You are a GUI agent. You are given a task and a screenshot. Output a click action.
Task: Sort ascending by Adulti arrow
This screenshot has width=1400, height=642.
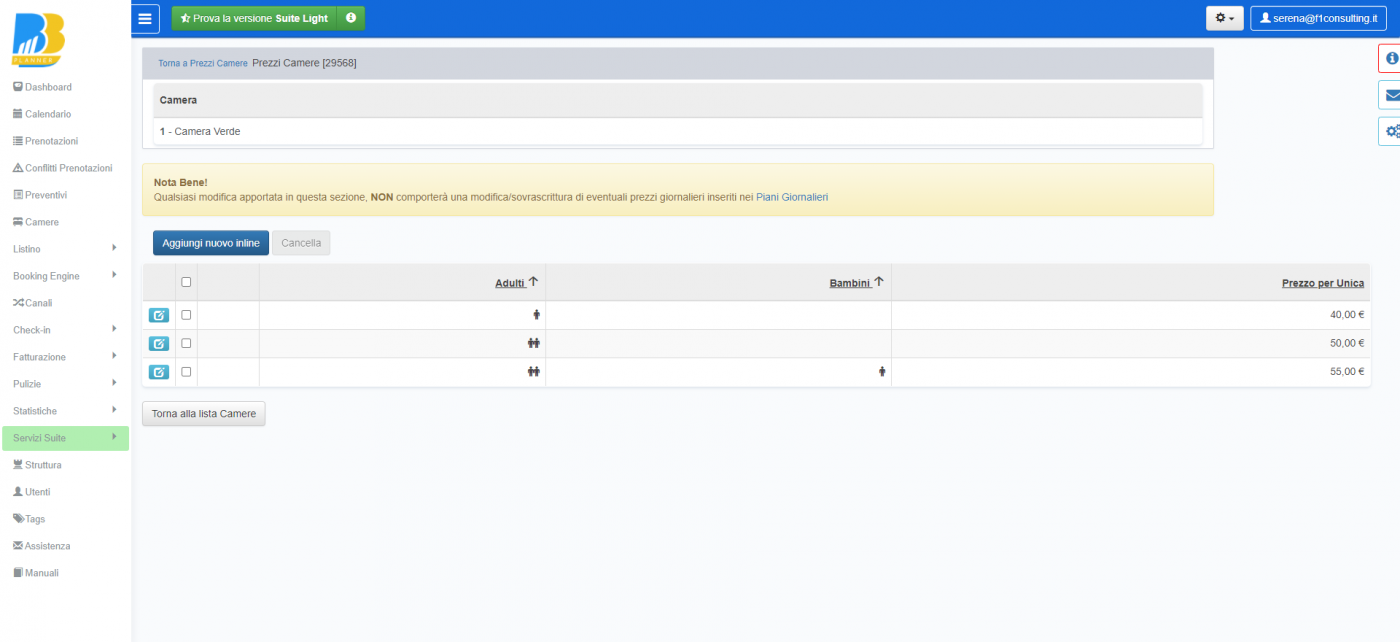(x=533, y=282)
